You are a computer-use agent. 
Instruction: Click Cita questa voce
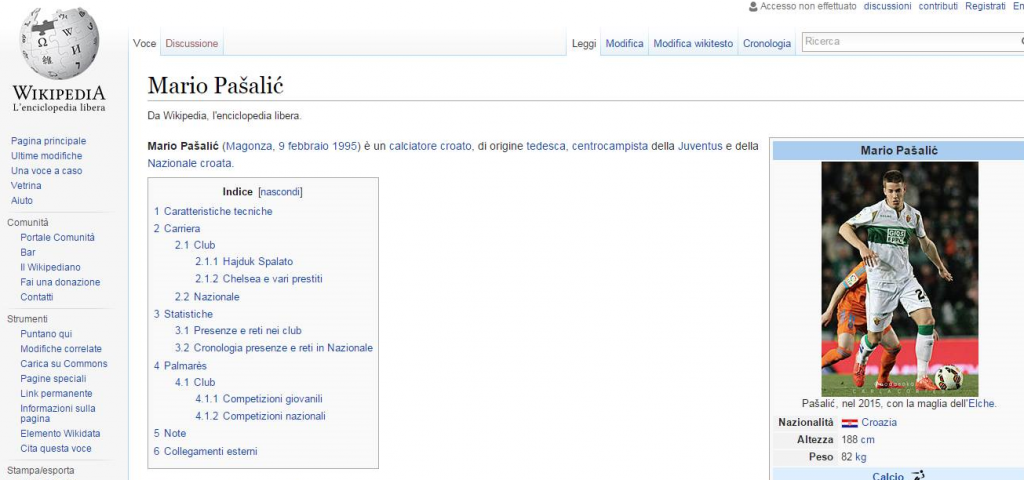(x=56, y=449)
